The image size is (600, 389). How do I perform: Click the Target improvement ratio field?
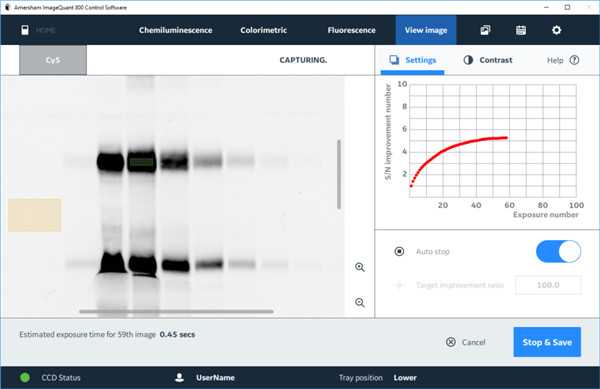click(548, 285)
